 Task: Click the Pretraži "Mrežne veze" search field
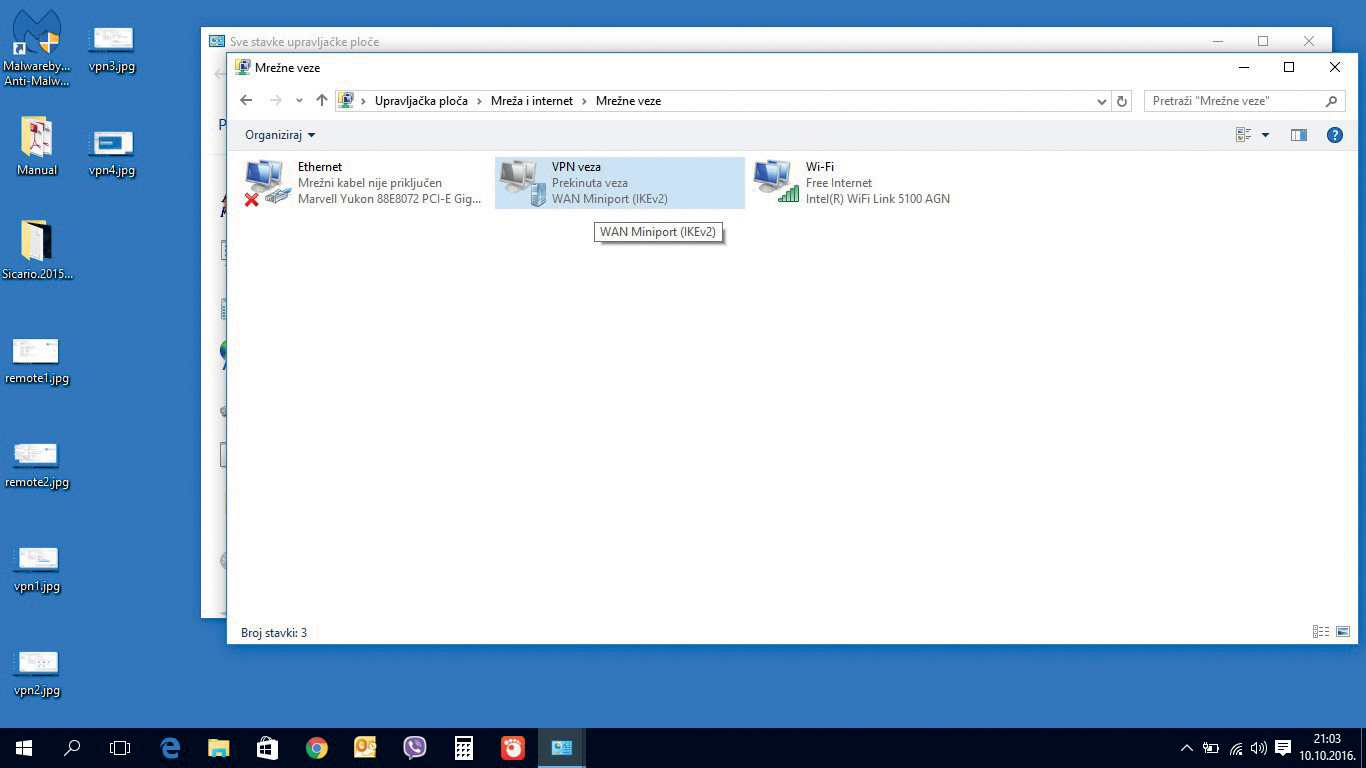pyautogui.click(x=1235, y=101)
